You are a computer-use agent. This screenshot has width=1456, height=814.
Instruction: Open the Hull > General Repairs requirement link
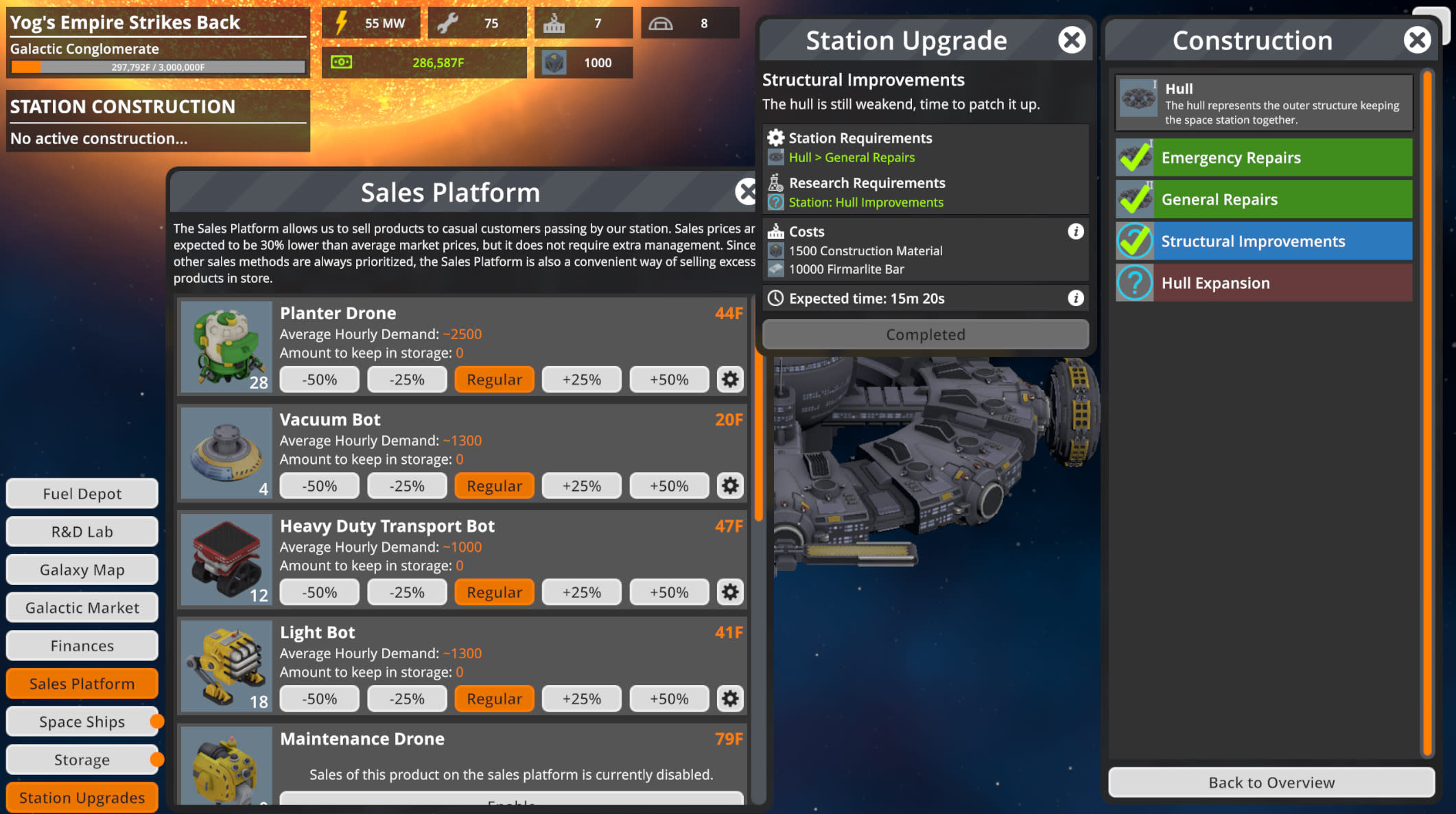(851, 157)
